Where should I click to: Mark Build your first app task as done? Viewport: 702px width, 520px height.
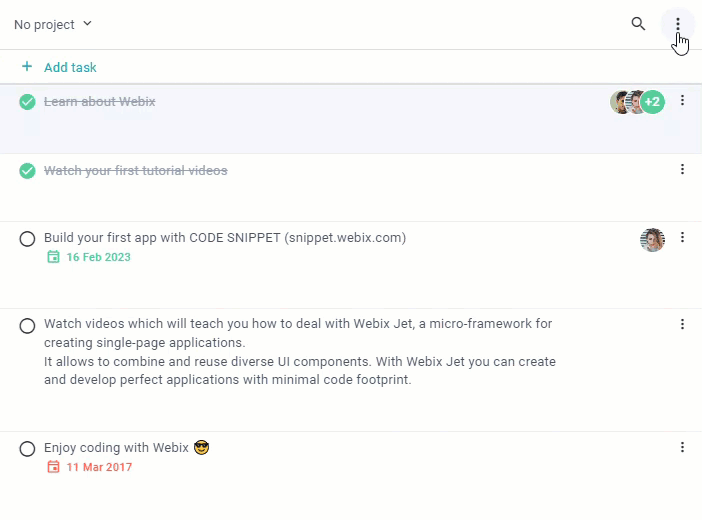(x=27, y=239)
